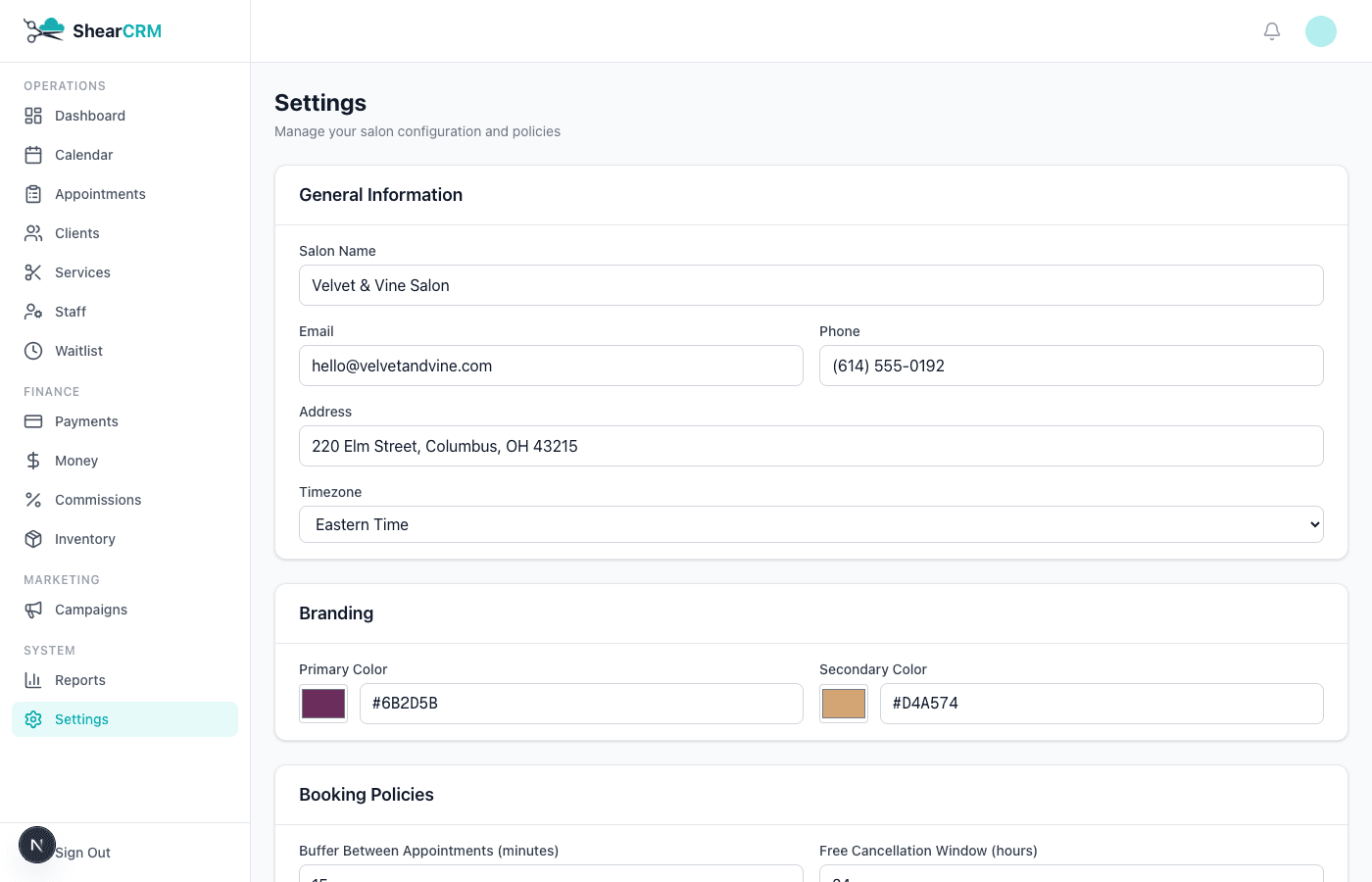
Task: Click the ShearCRM brand name
Action: (x=117, y=31)
